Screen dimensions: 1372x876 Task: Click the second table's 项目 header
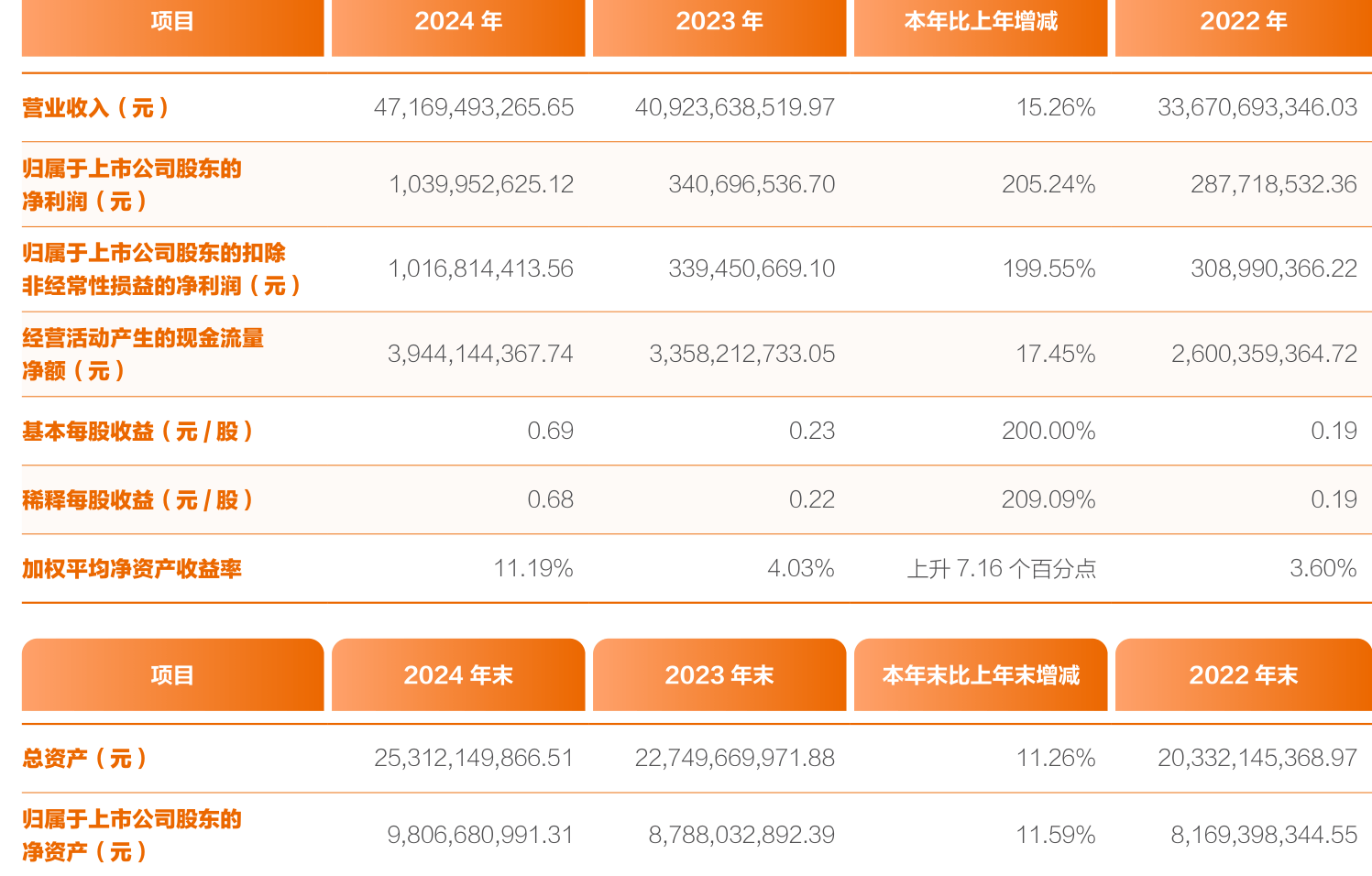pyautogui.click(x=172, y=674)
